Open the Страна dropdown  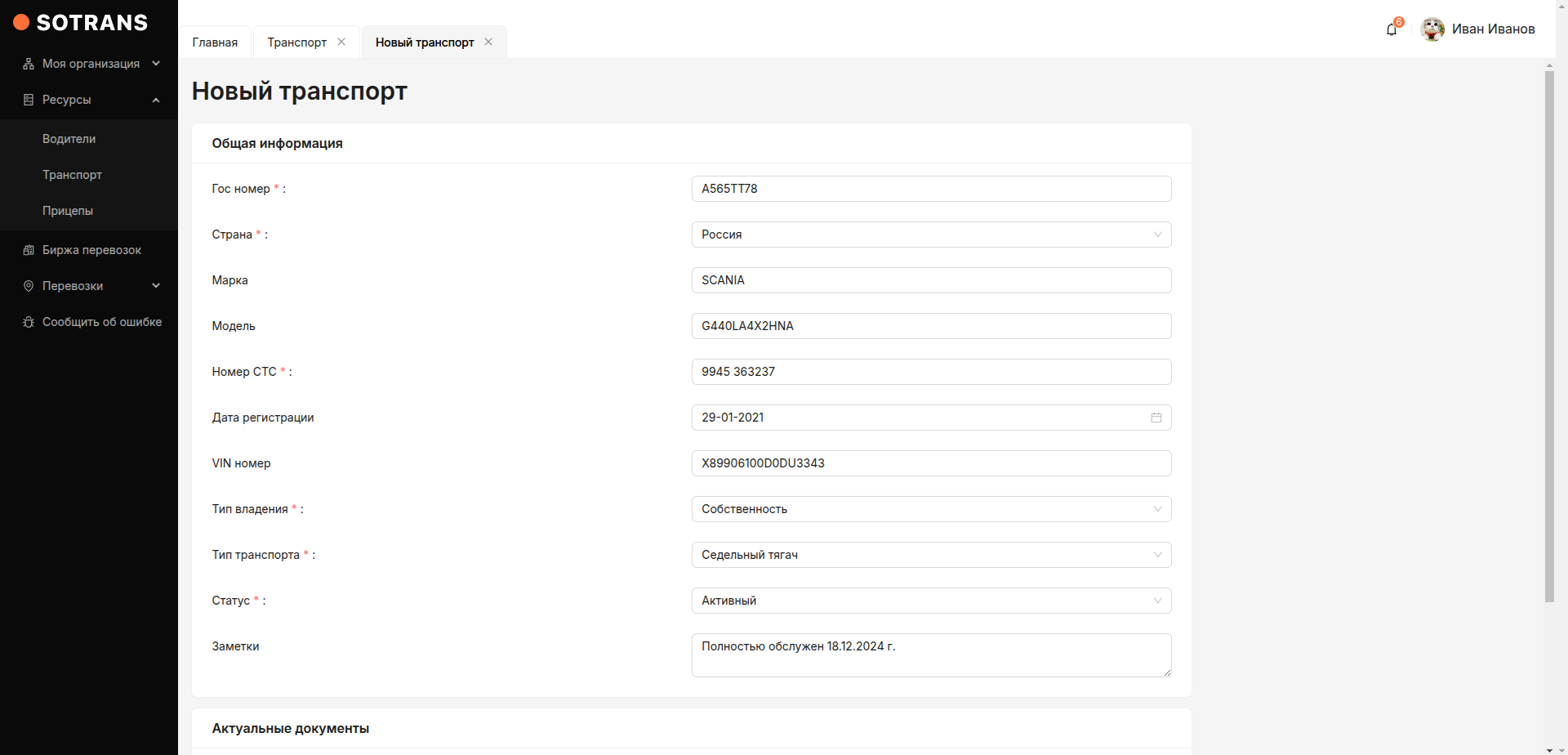pos(931,235)
